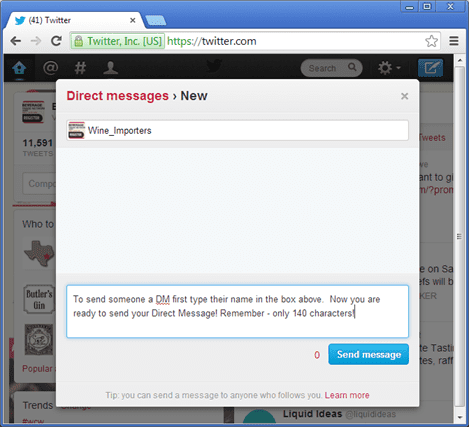The width and height of the screenshot is (469, 427).
Task: Click the search magnifier icon
Action: [x=352, y=67]
